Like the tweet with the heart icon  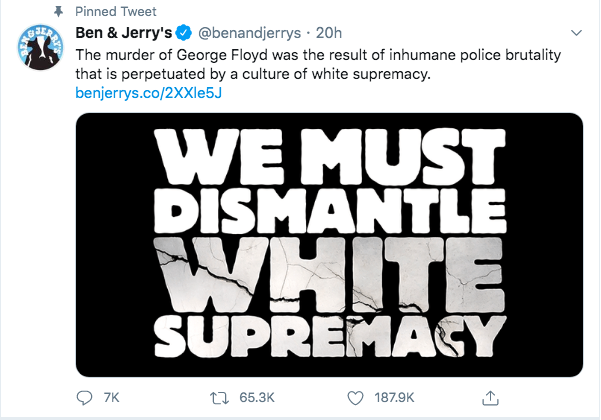click(354, 397)
